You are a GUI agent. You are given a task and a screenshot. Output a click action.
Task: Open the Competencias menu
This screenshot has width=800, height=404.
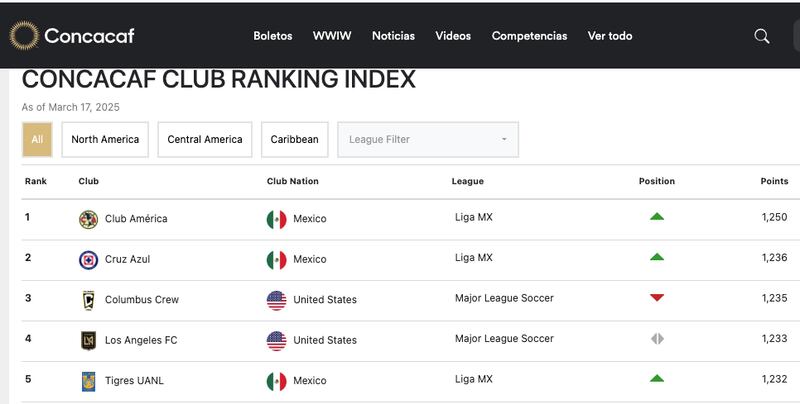(529, 36)
